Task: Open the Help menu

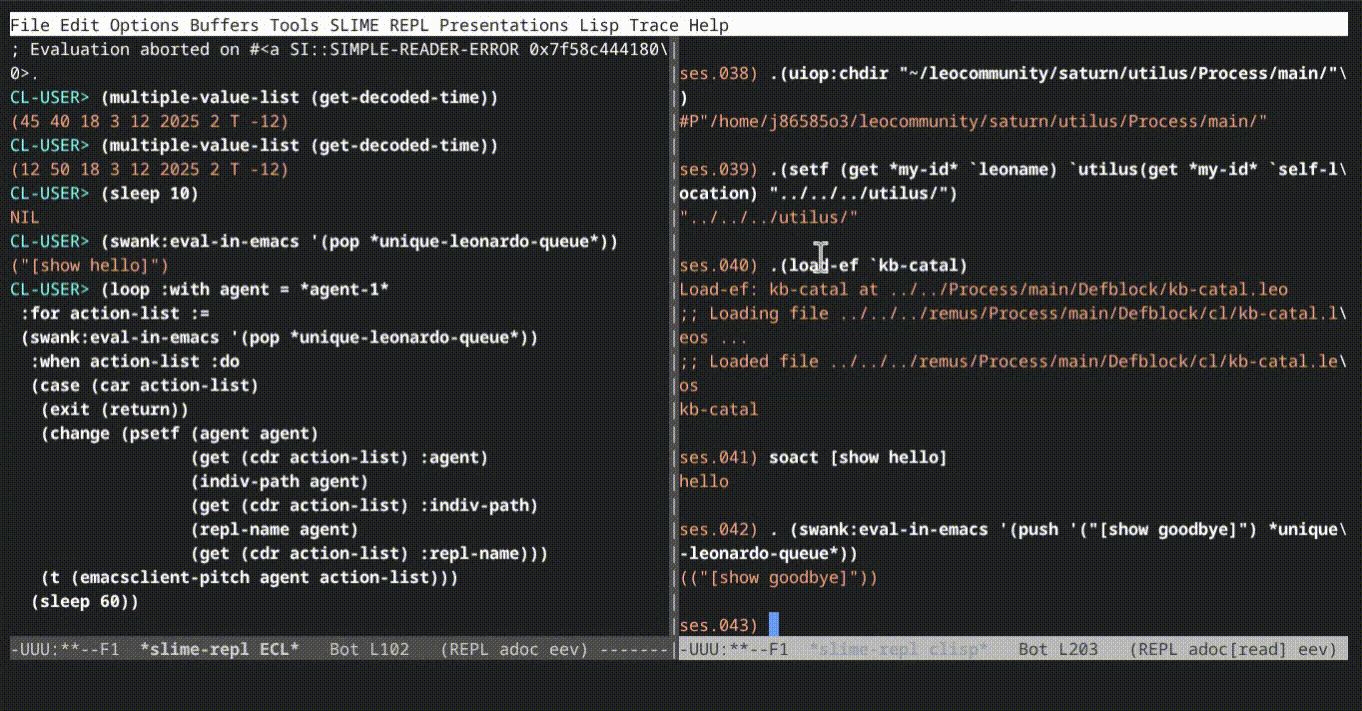Action: click(709, 25)
